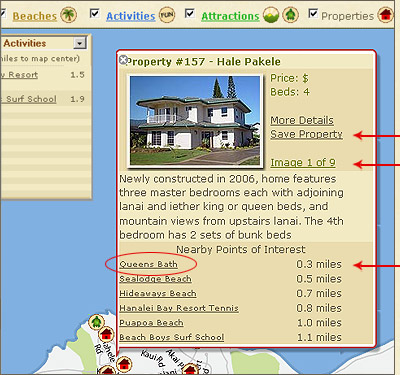Click Image 1 of 9 link
The width and height of the screenshot is (400, 375).
click(x=303, y=162)
